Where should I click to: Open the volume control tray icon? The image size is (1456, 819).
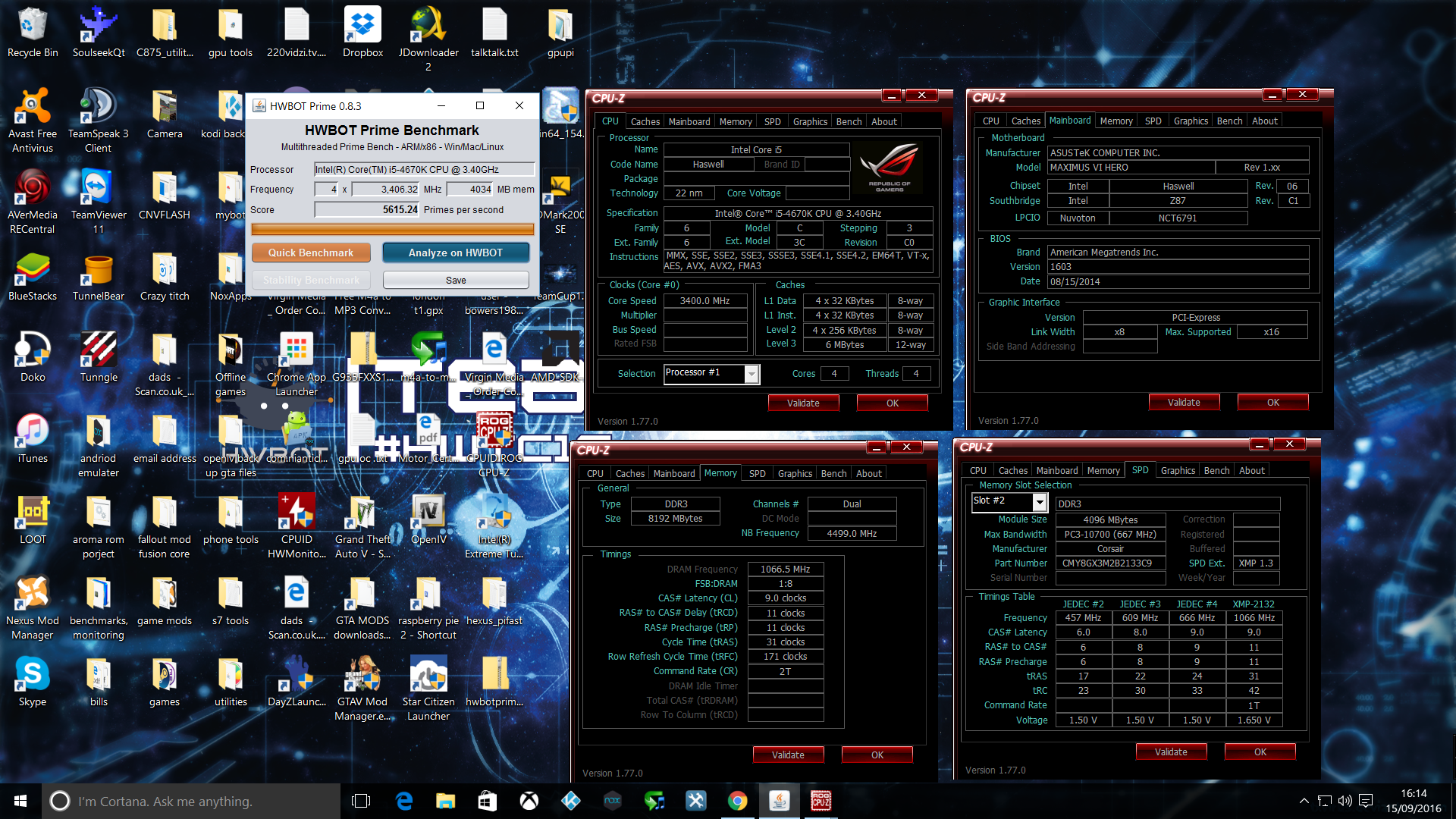pyautogui.click(x=1345, y=801)
